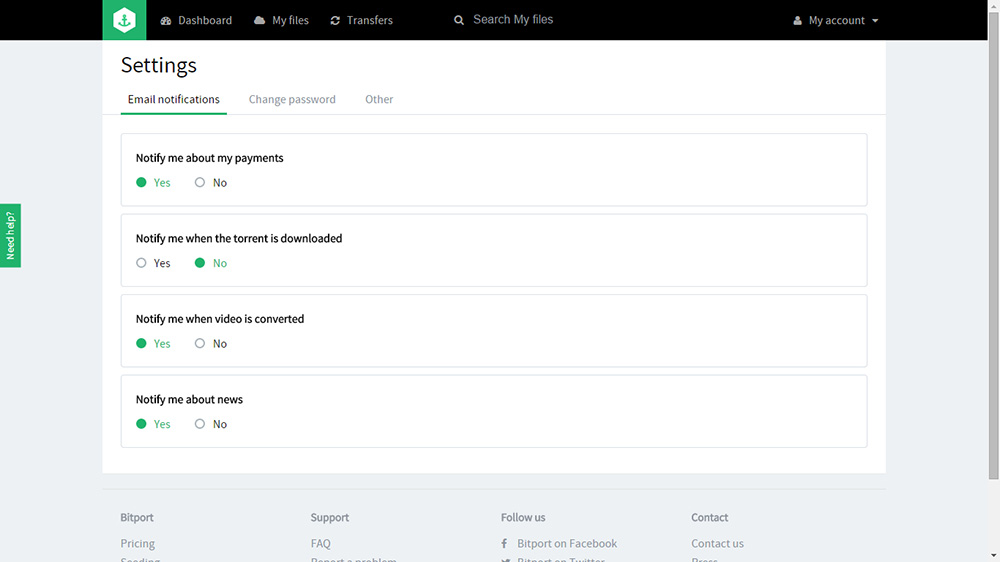
Task: Select No for torrent downloaded notification
Action: pyautogui.click(x=200, y=263)
